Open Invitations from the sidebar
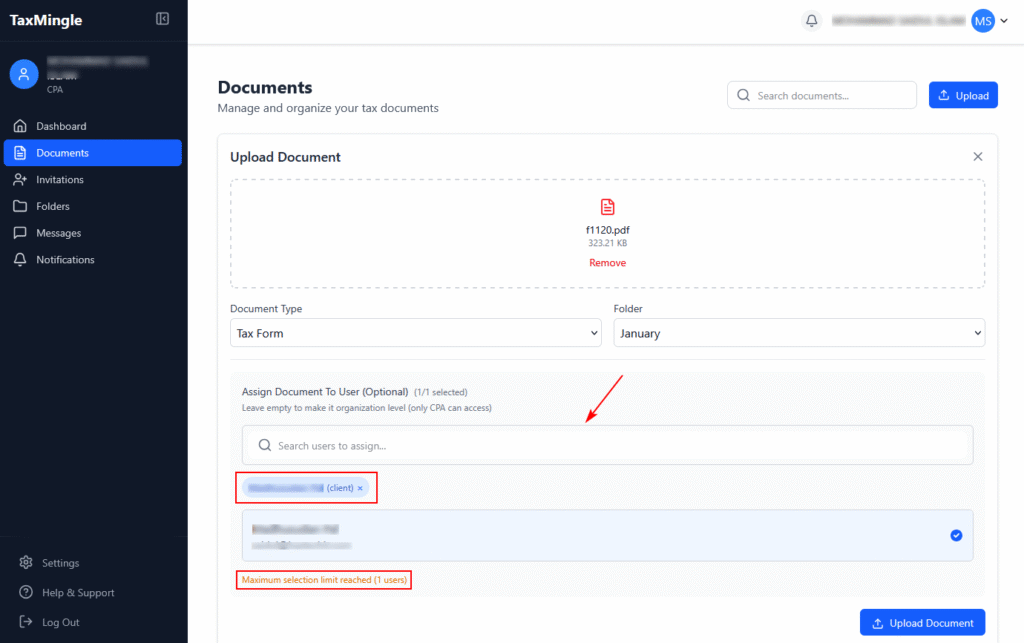This screenshot has width=1024, height=643. (60, 180)
